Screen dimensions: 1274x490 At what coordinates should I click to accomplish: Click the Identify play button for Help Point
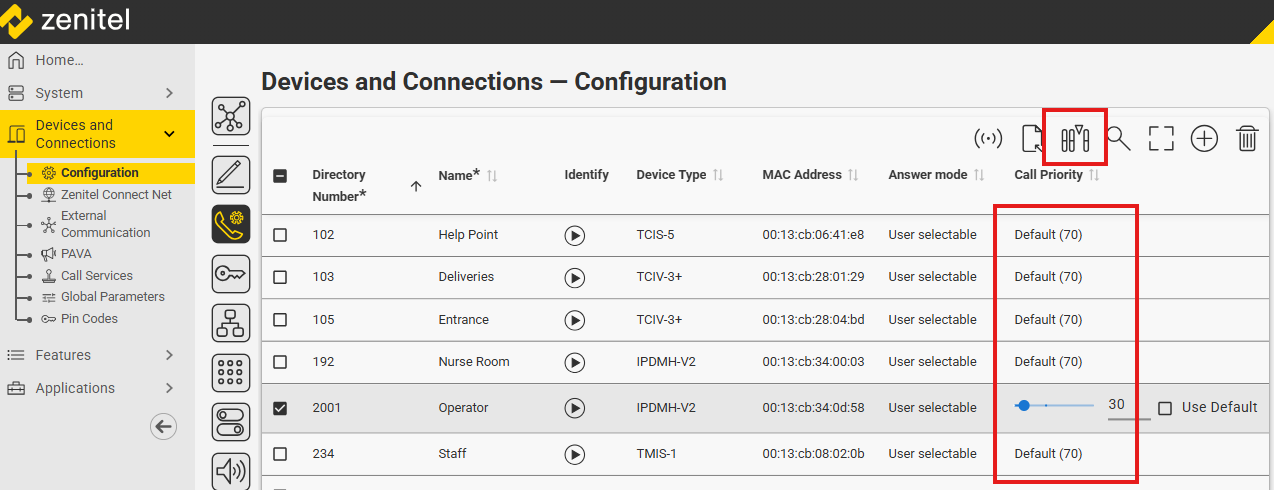575,235
